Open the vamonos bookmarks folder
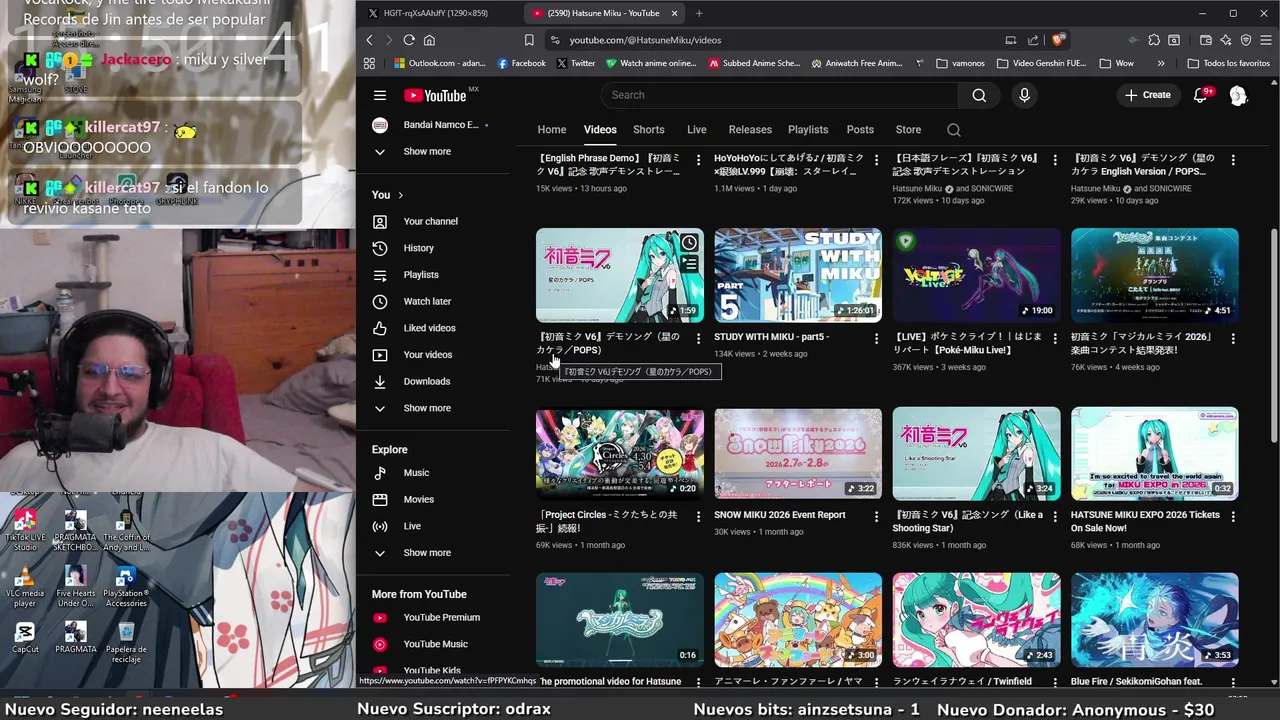Screen dimensions: 1280x720 coord(960,63)
